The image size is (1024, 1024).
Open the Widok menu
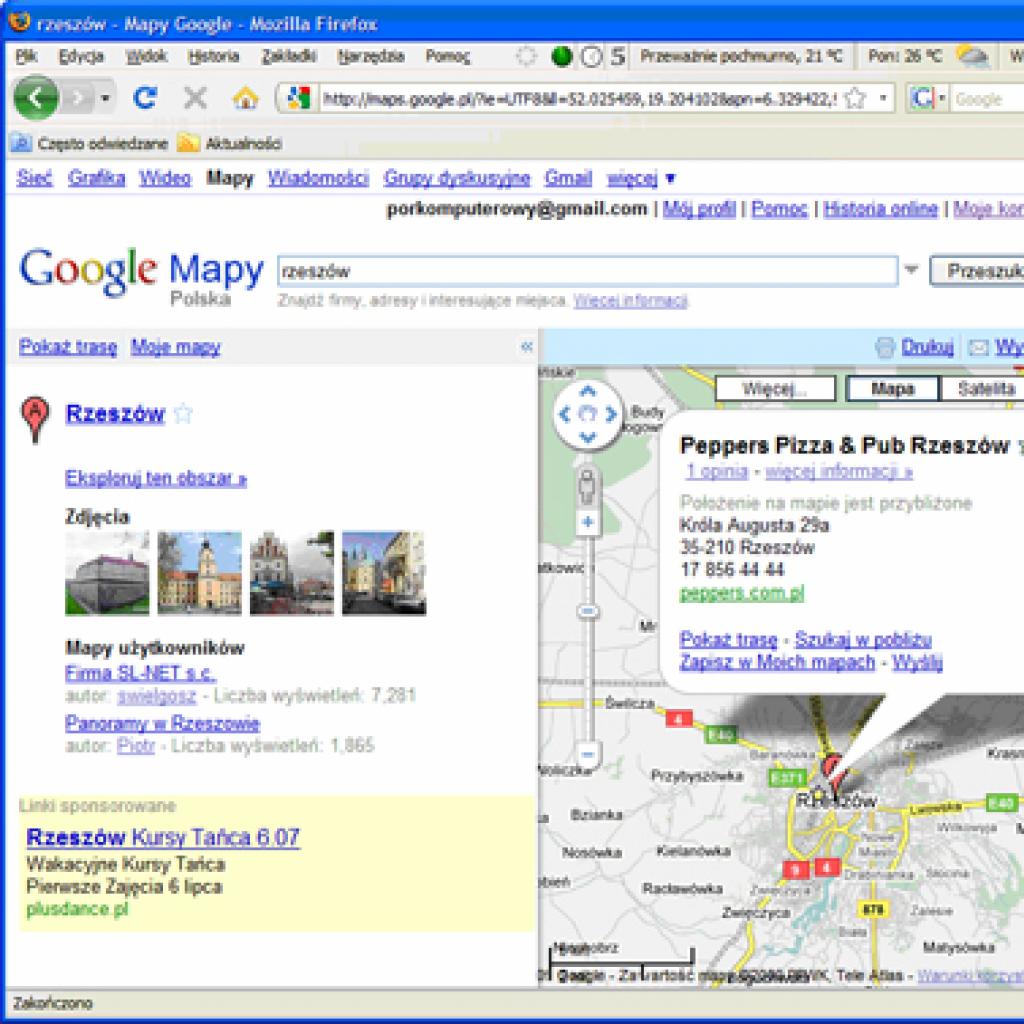click(x=146, y=56)
